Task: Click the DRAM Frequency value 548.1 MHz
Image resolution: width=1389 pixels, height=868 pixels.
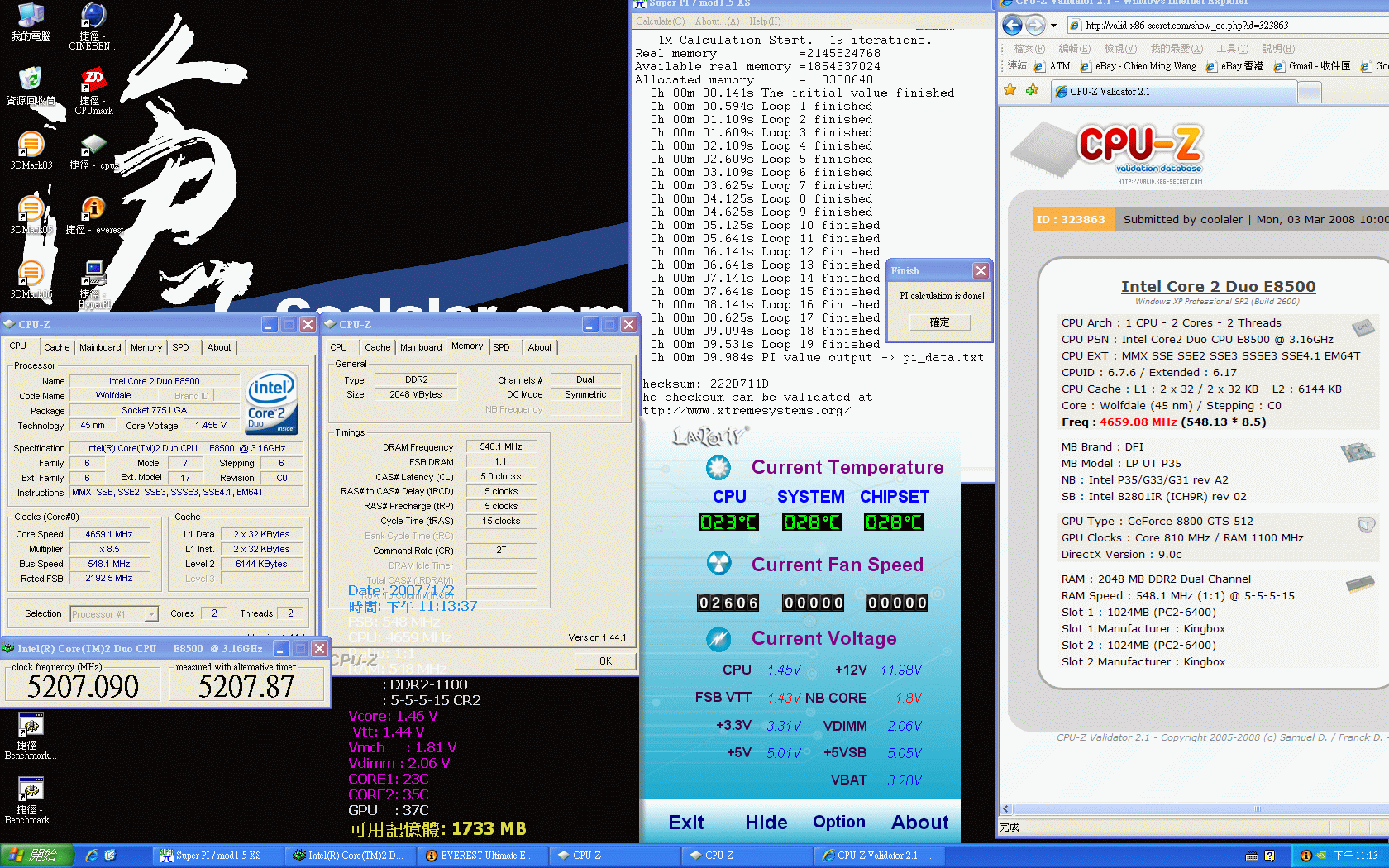Action: pyautogui.click(x=501, y=446)
